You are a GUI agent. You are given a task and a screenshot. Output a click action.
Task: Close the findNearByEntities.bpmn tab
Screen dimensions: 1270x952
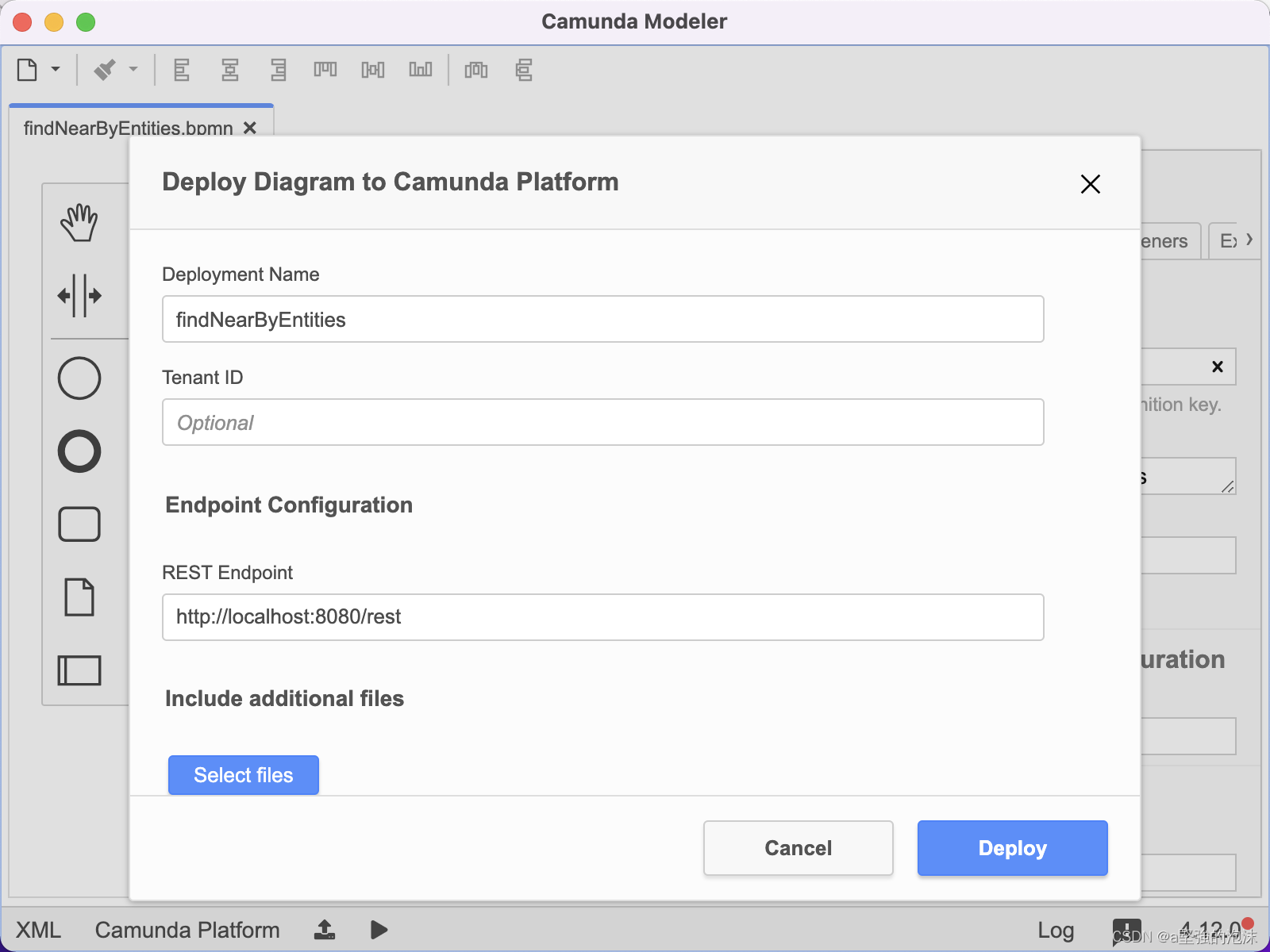[x=250, y=128]
